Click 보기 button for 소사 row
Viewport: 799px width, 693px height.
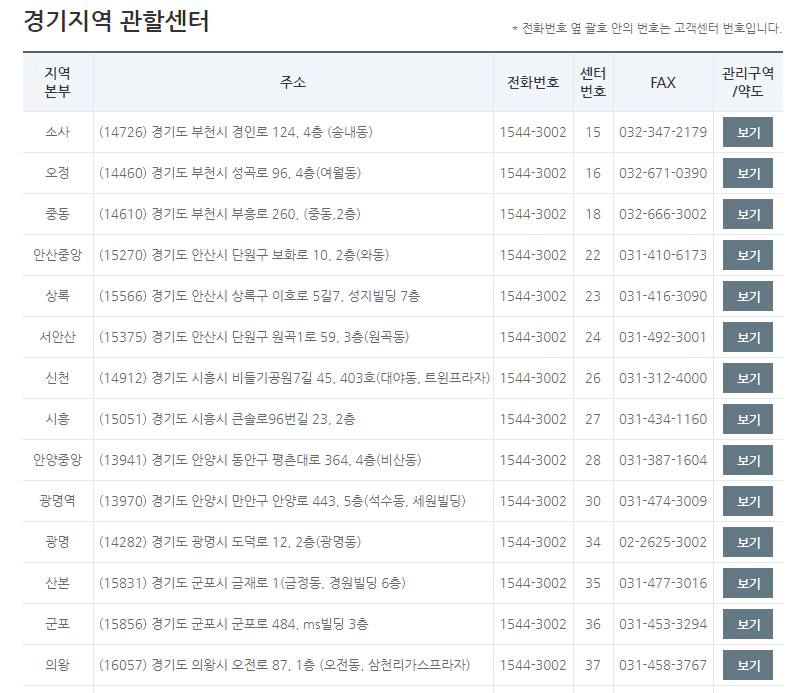pos(748,132)
